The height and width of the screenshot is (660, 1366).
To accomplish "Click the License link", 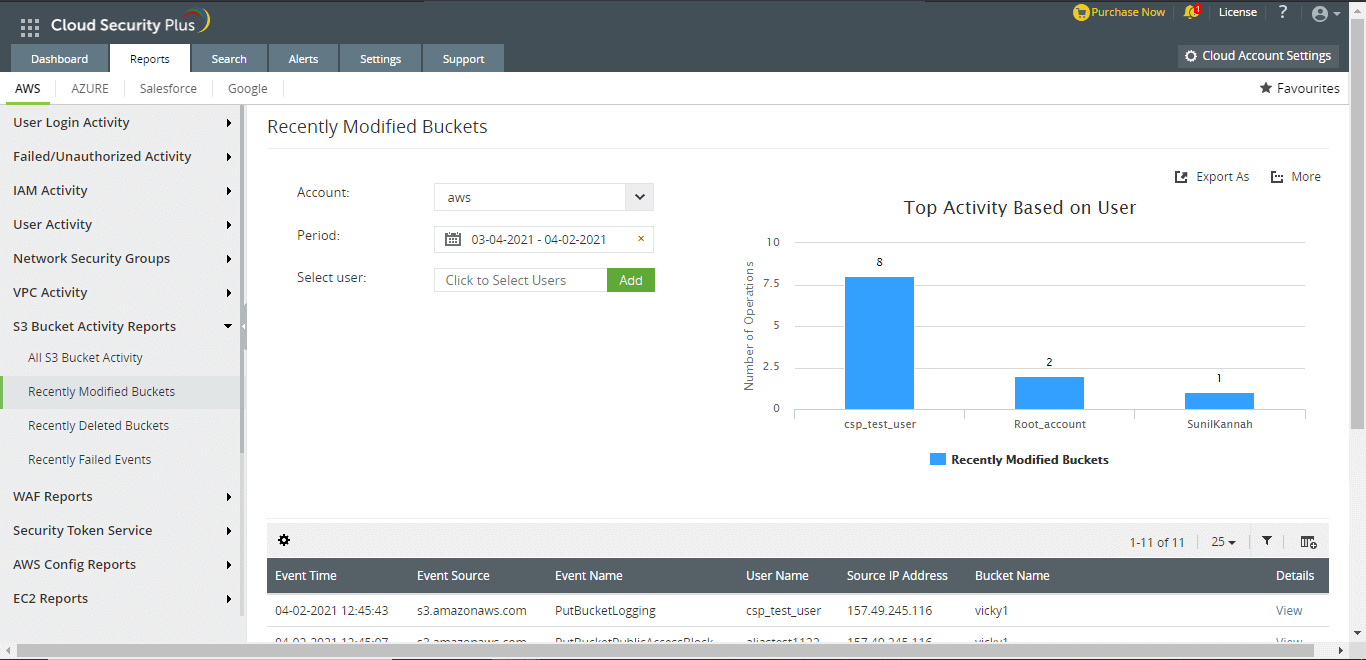I will 1238,12.
